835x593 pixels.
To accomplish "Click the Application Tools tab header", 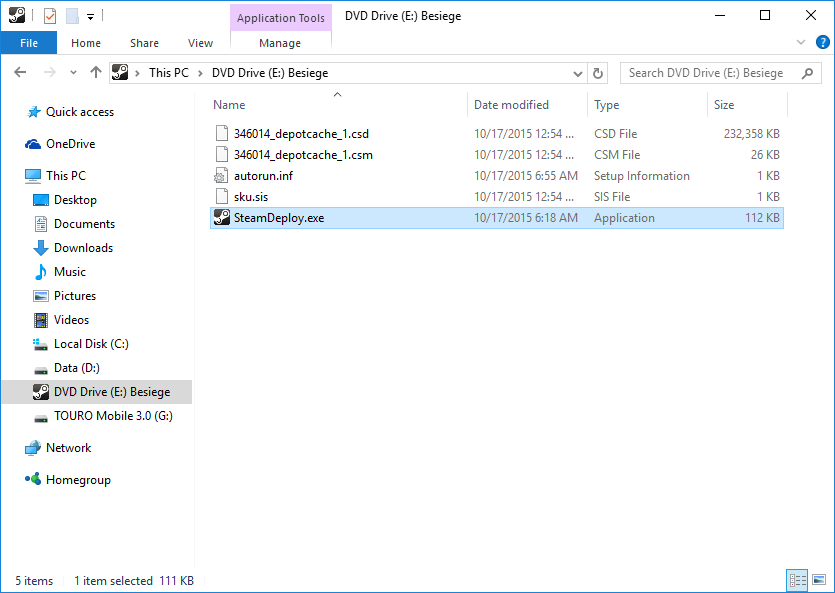I will coord(281,18).
